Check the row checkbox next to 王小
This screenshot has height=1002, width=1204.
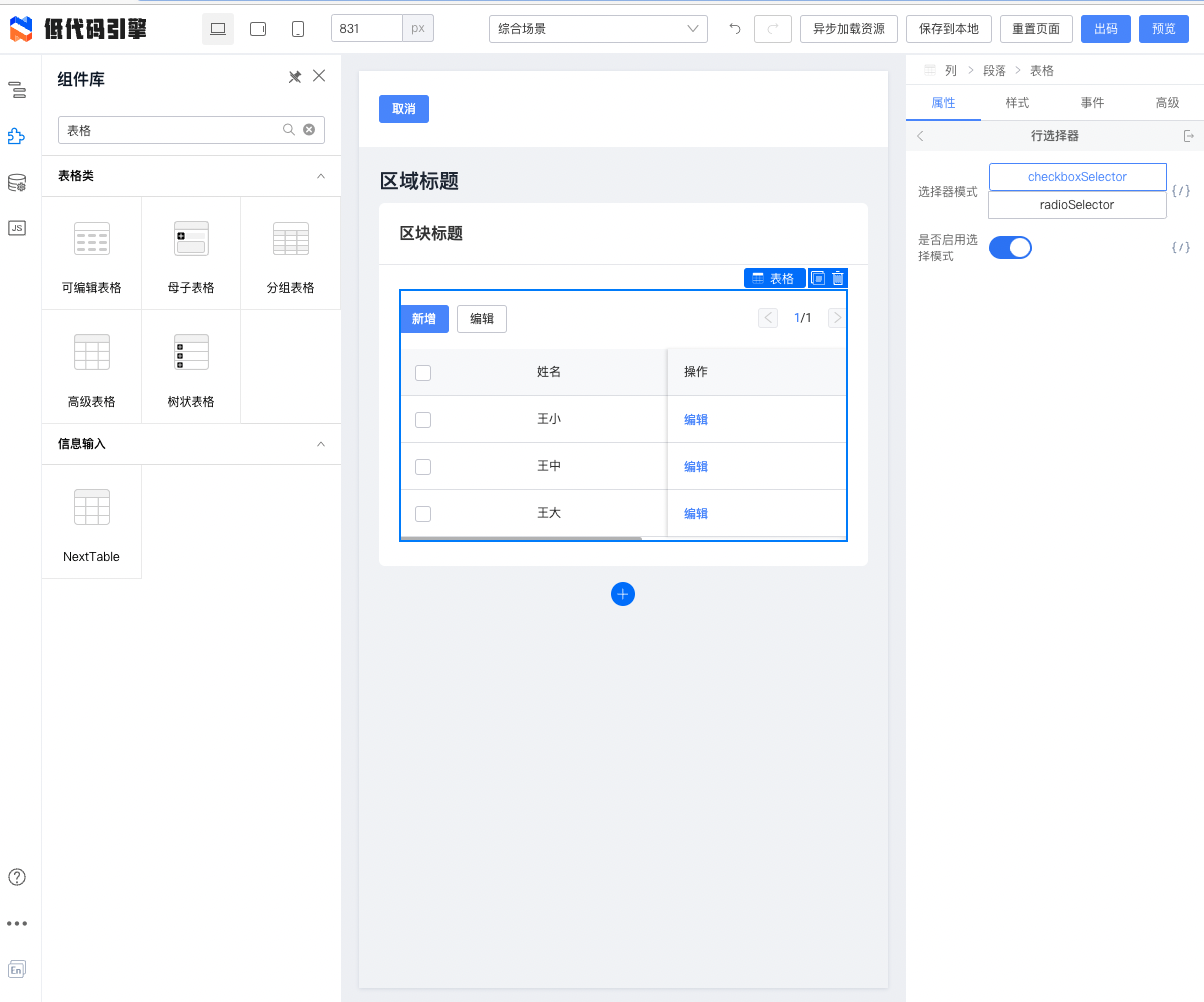[423, 419]
